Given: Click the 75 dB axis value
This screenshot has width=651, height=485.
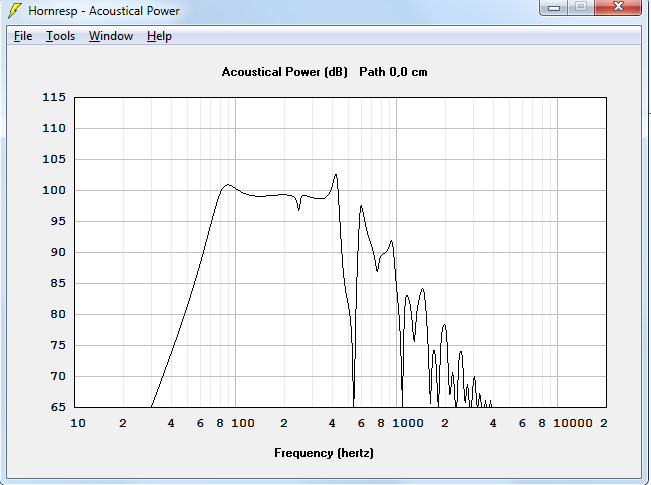Looking at the screenshot, I should point(58,345).
